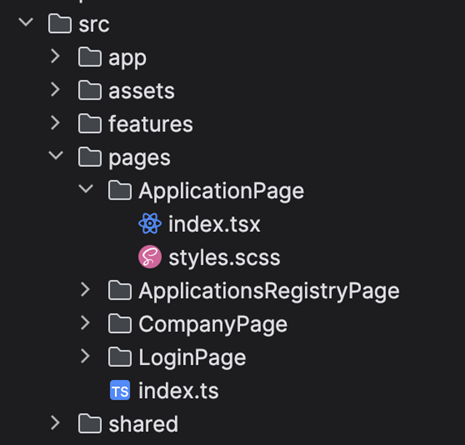Screen dimensions: 465x445
Task: Expand the features folder chevron
Action: (x=55, y=123)
